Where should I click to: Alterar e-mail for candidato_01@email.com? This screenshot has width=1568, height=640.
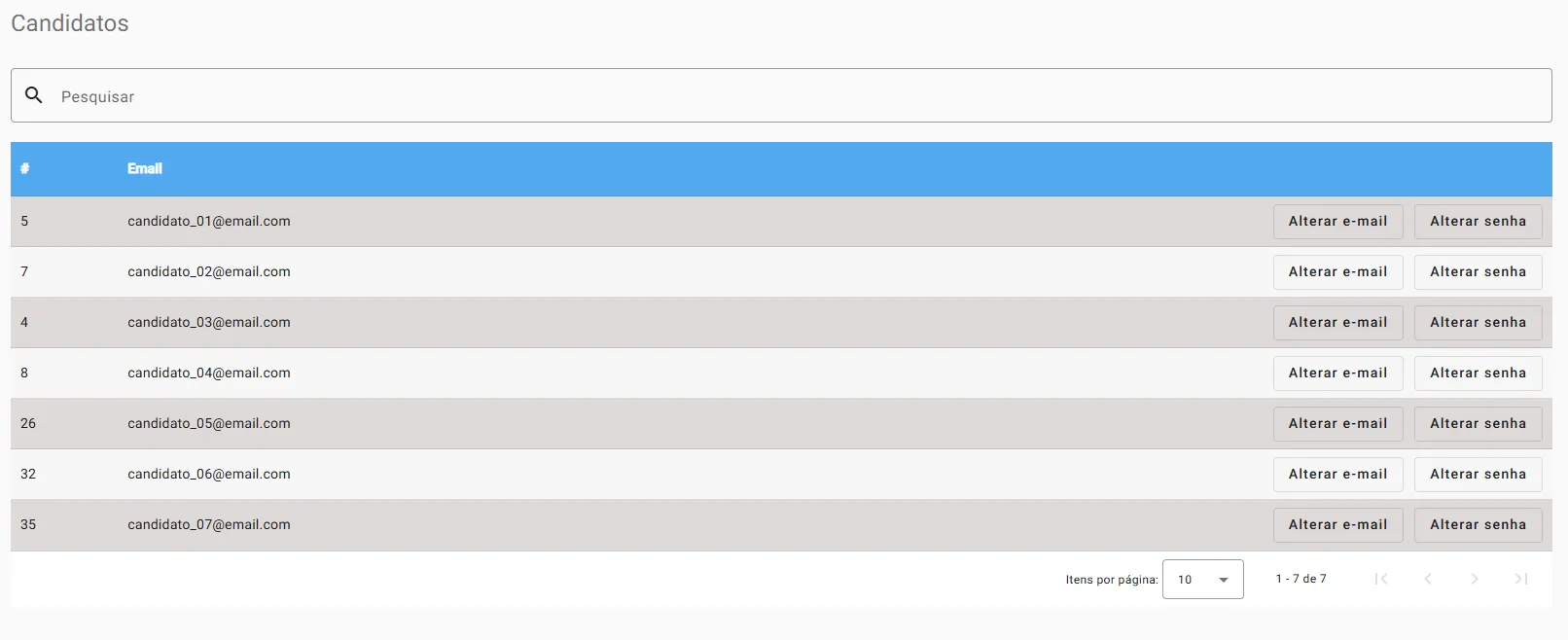[1337, 222]
